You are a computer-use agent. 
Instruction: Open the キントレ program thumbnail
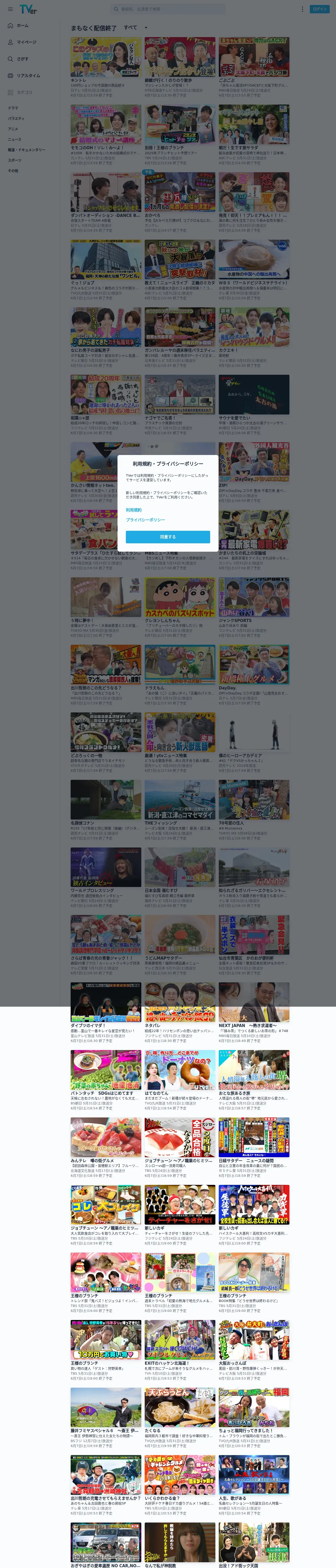105,57
